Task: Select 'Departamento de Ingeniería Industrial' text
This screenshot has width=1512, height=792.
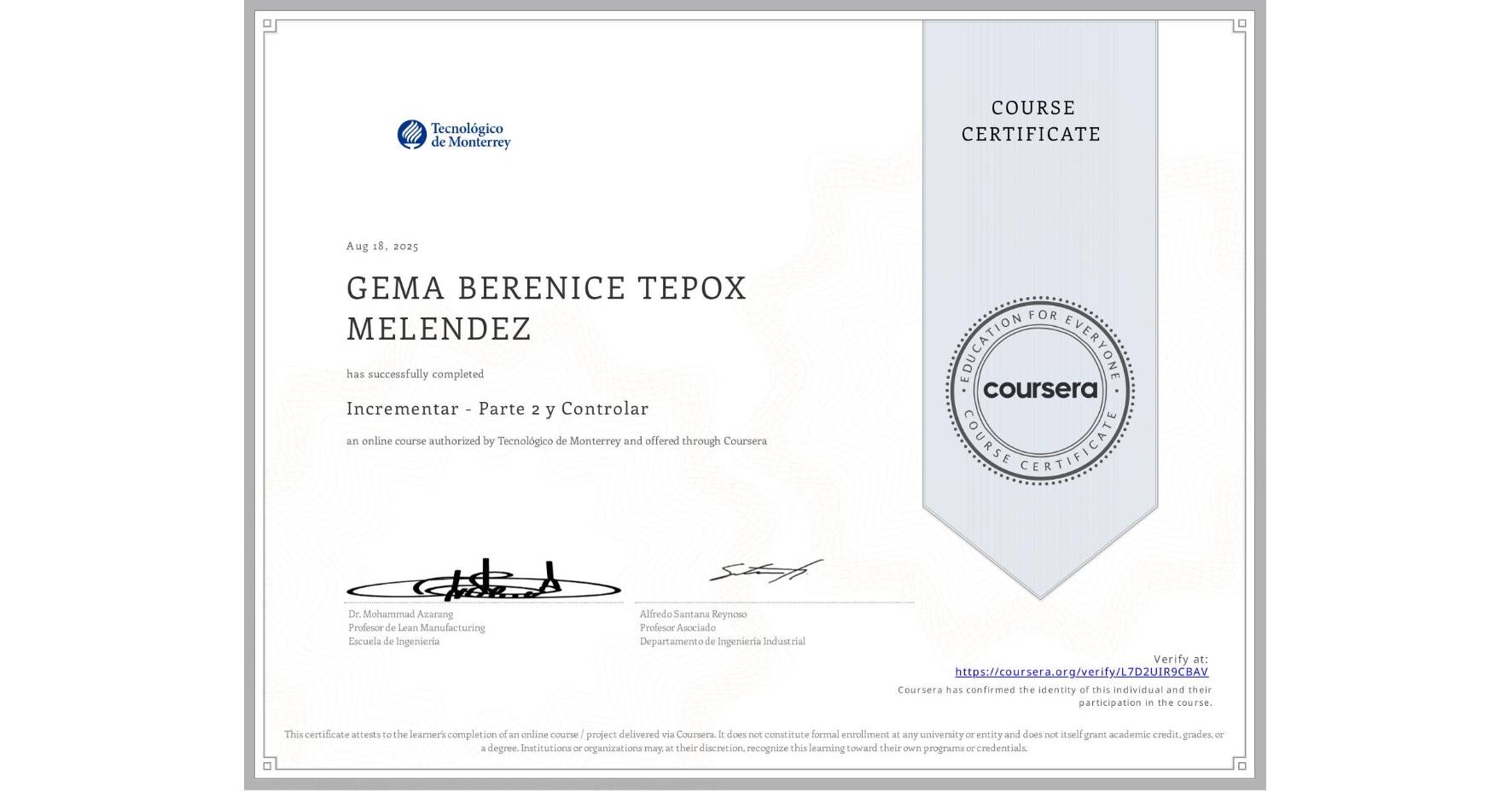Action: [x=722, y=642]
